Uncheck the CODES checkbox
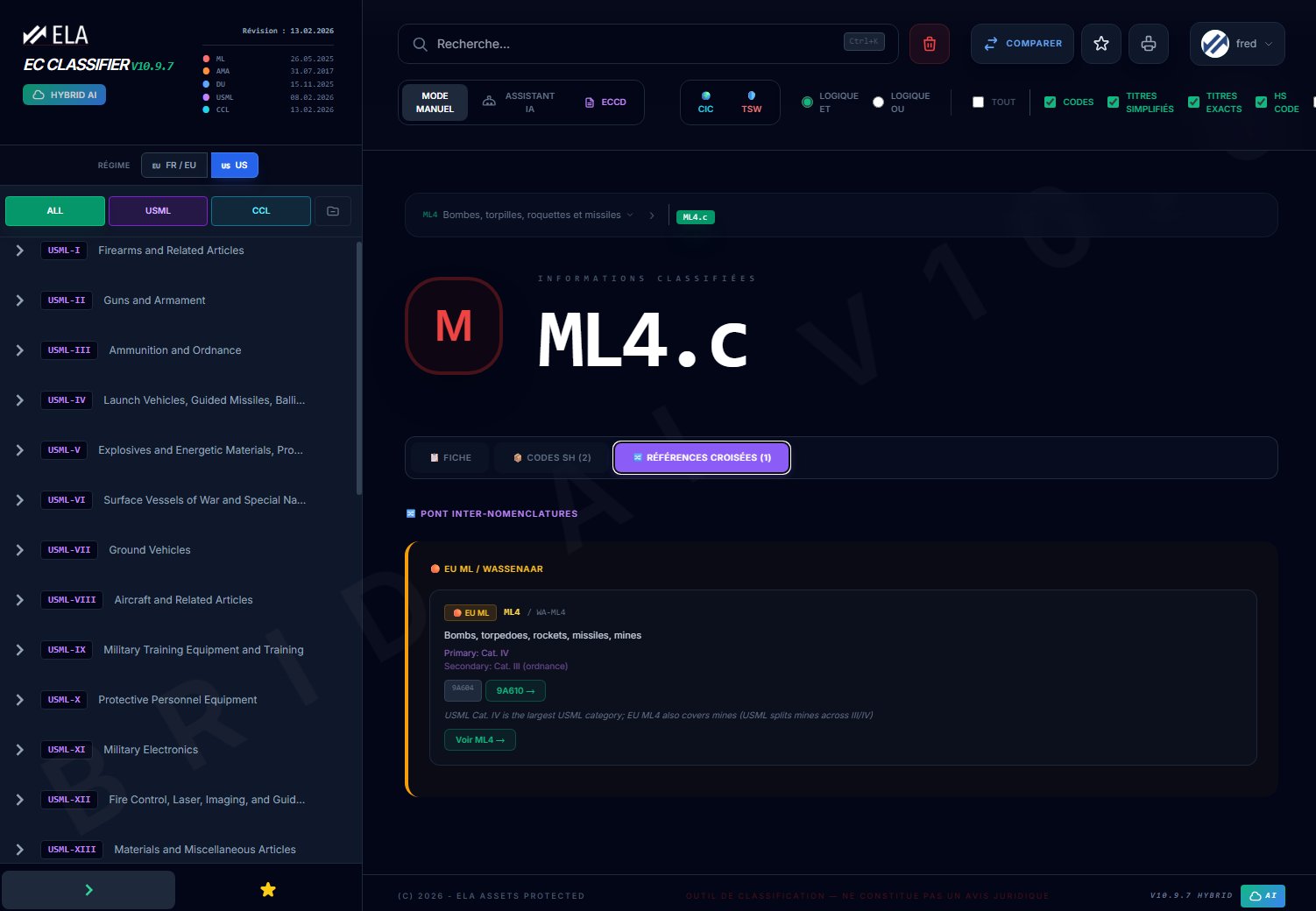1316x911 pixels. point(1050,102)
